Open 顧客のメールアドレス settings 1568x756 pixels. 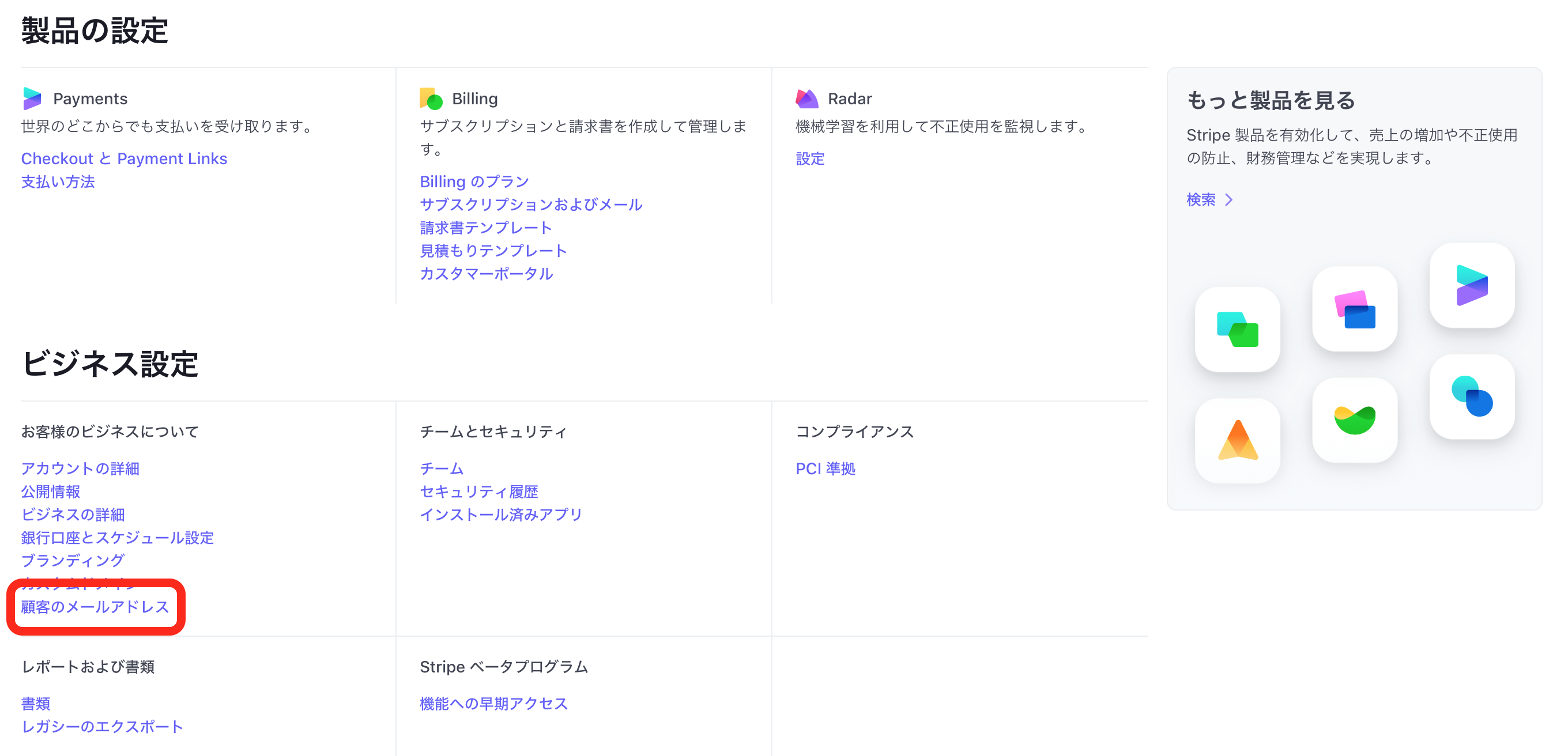pos(95,607)
